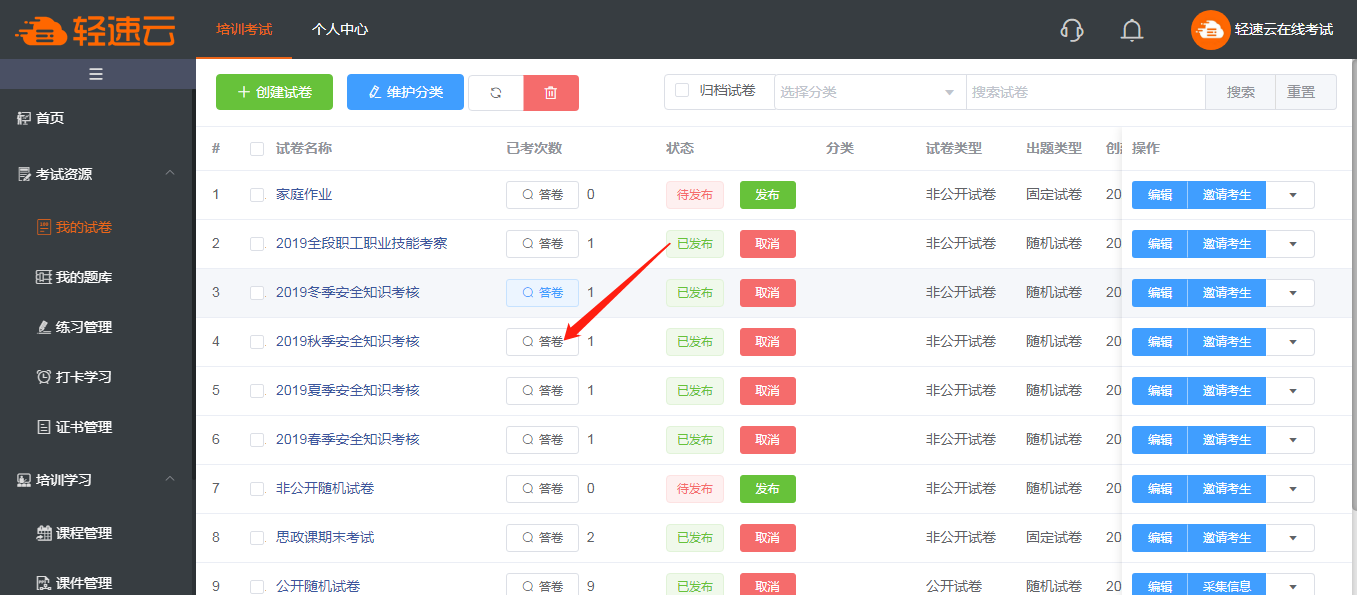The height and width of the screenshot is (595, 1357).
Task: Click the 轻速云在线考试 user avatar
Action: click(x=1210, y=30)
